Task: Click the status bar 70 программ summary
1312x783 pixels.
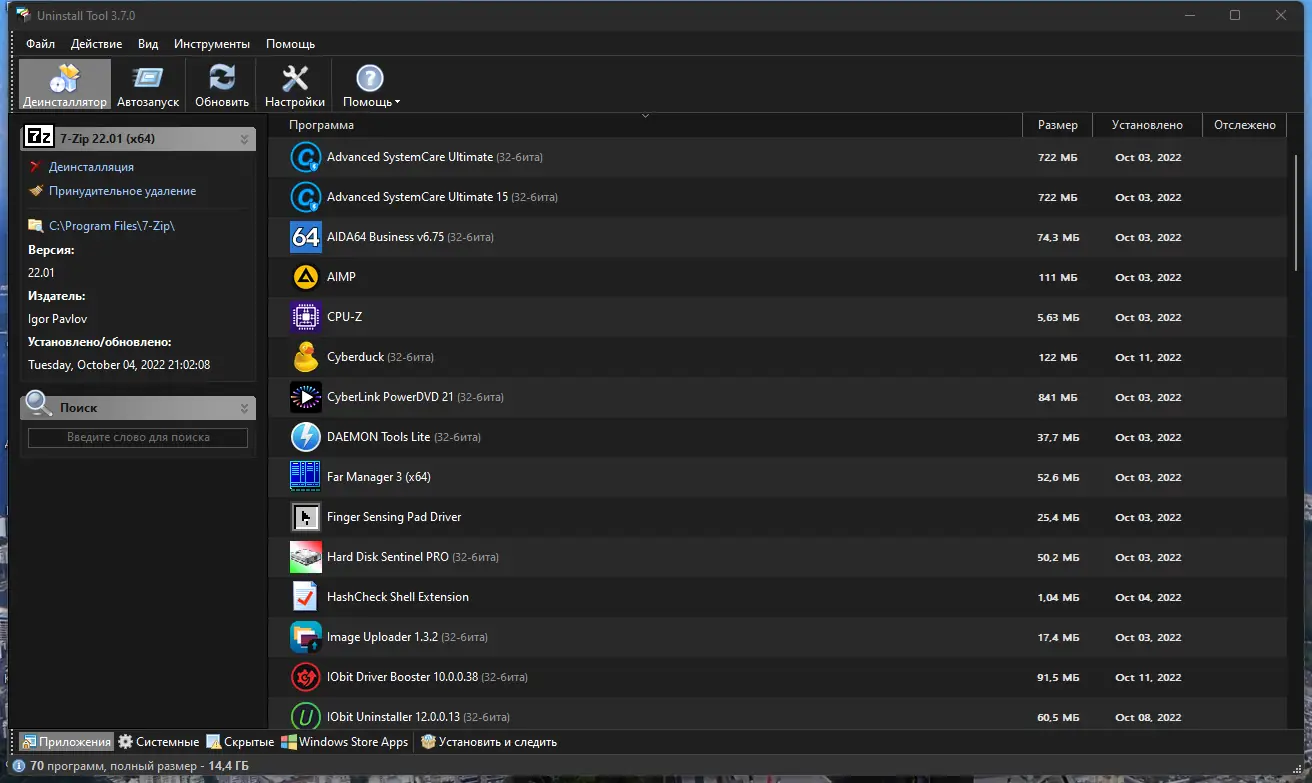Action: pyautogui.click(x=139, y=766)
